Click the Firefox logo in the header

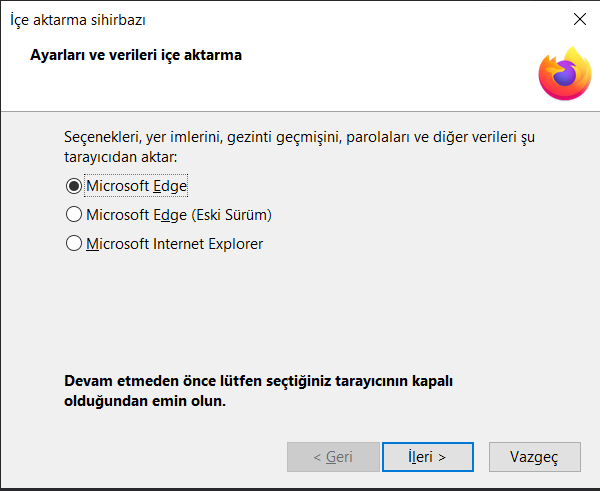564,73
